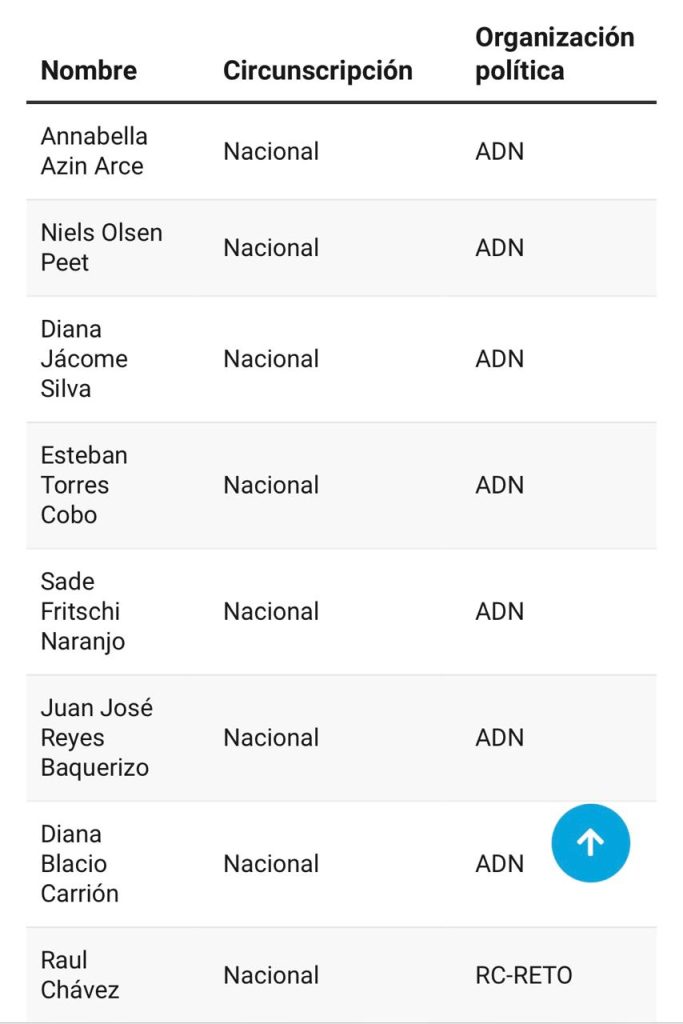Select Nacional in Juan José Reyes row

tap(271, 738)
